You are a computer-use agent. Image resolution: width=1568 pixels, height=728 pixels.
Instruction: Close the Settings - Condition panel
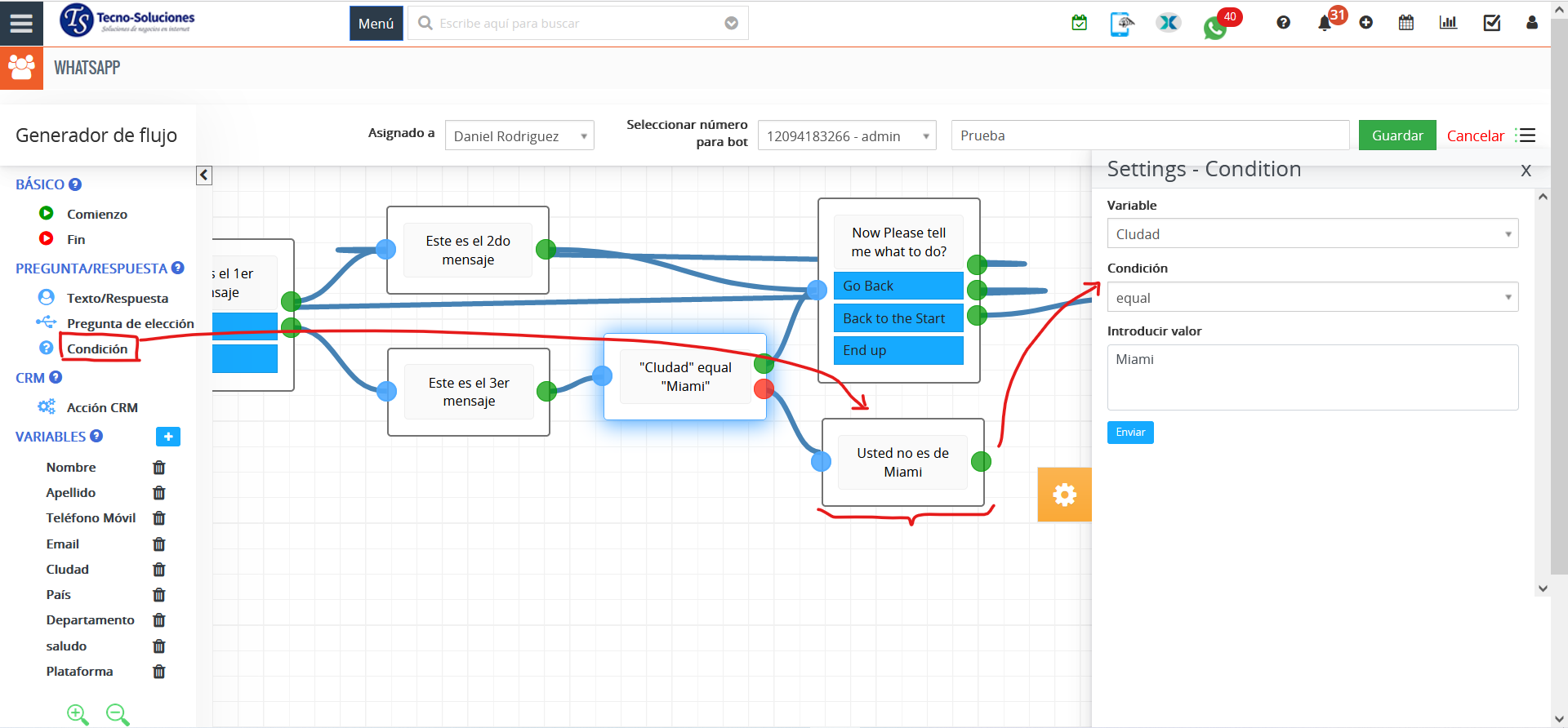click(1526, 171)
